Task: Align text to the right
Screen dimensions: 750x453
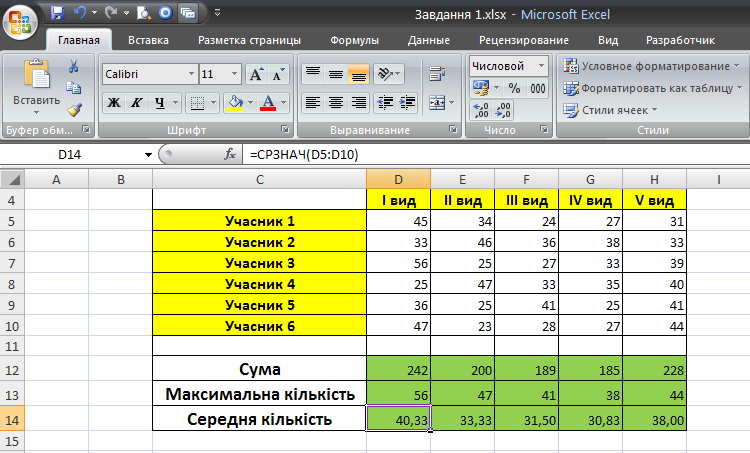Action: pos(359,102)
